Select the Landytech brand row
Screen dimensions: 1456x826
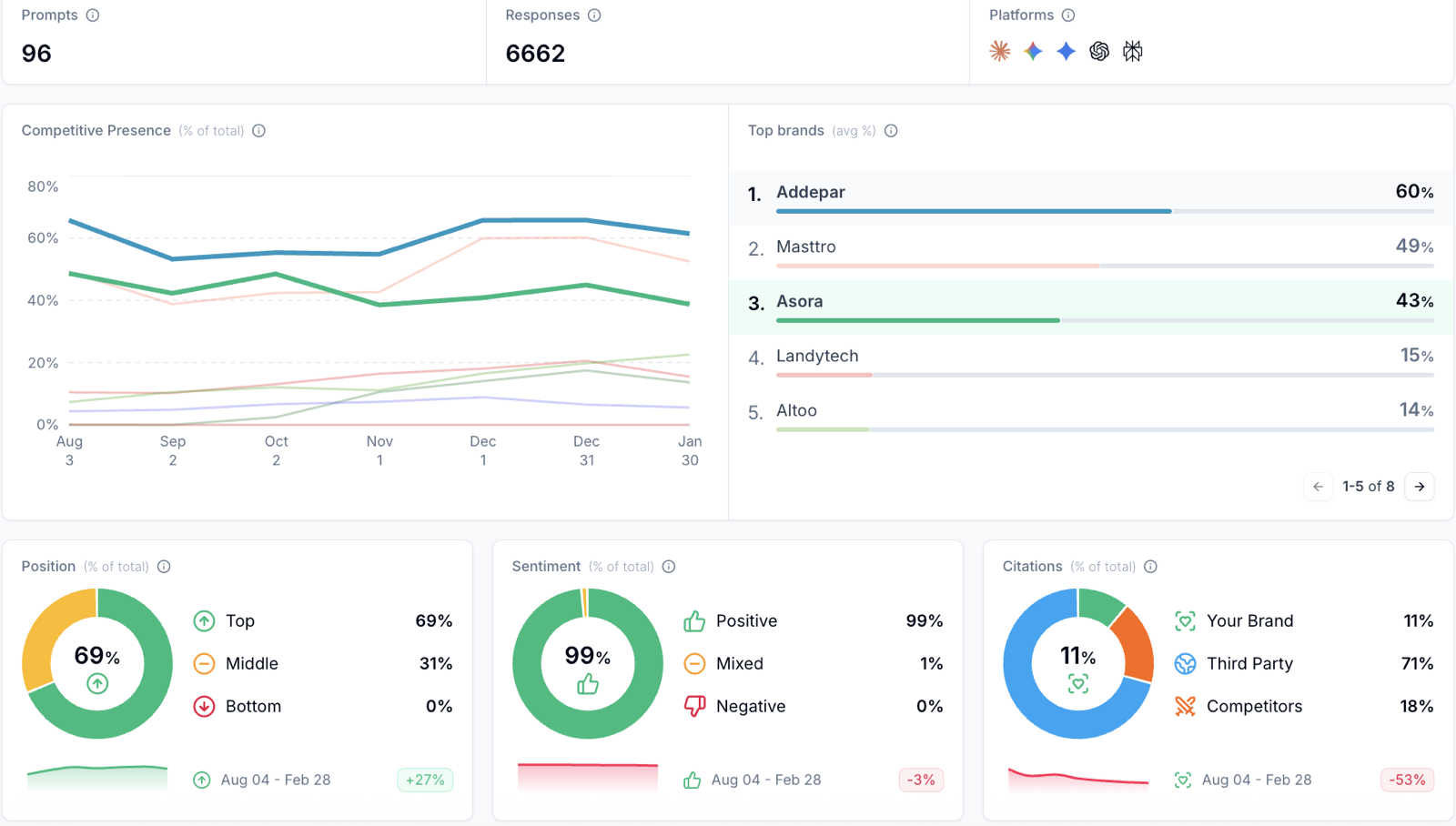coord(1090,362)
